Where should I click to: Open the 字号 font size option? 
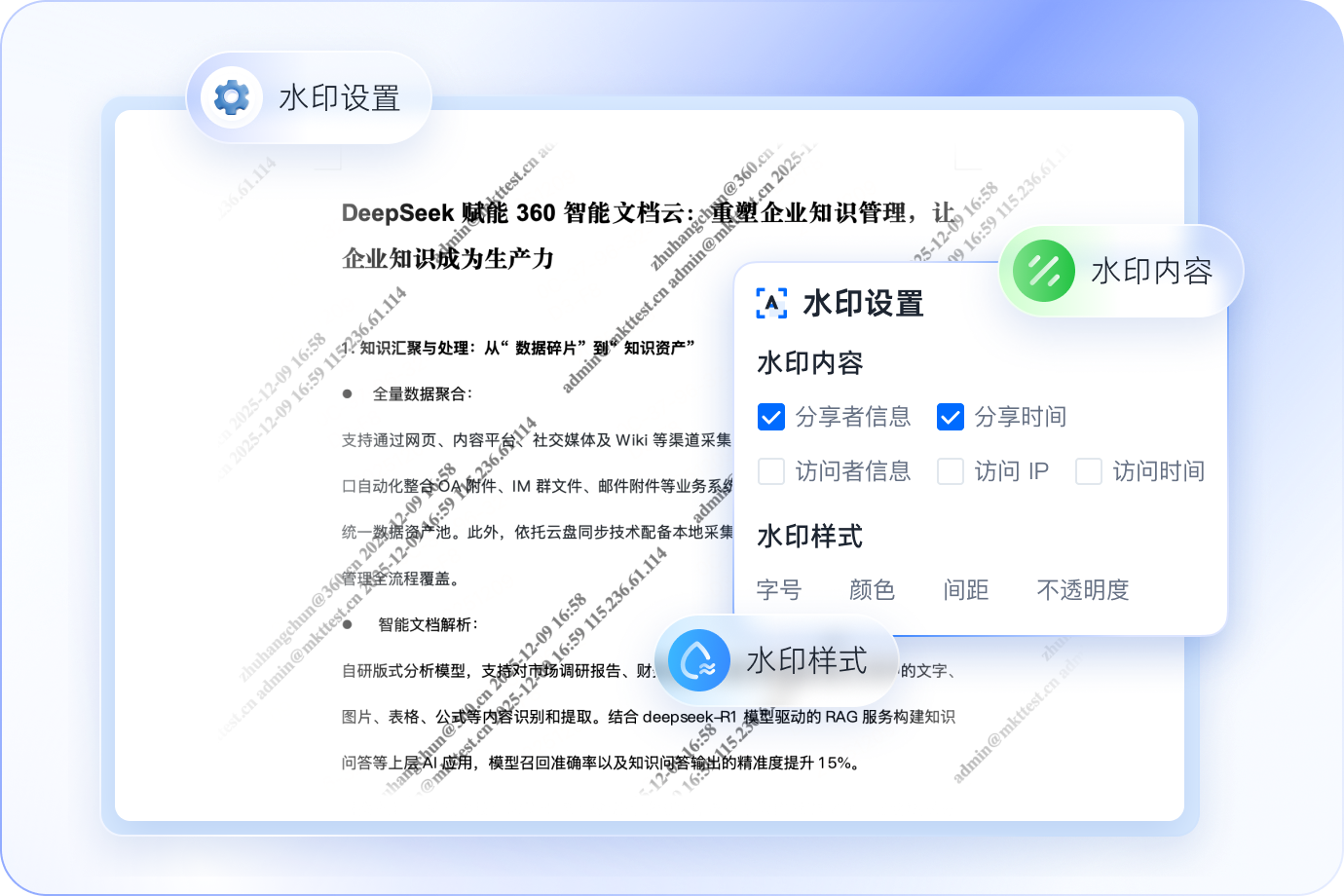(779, 590)
